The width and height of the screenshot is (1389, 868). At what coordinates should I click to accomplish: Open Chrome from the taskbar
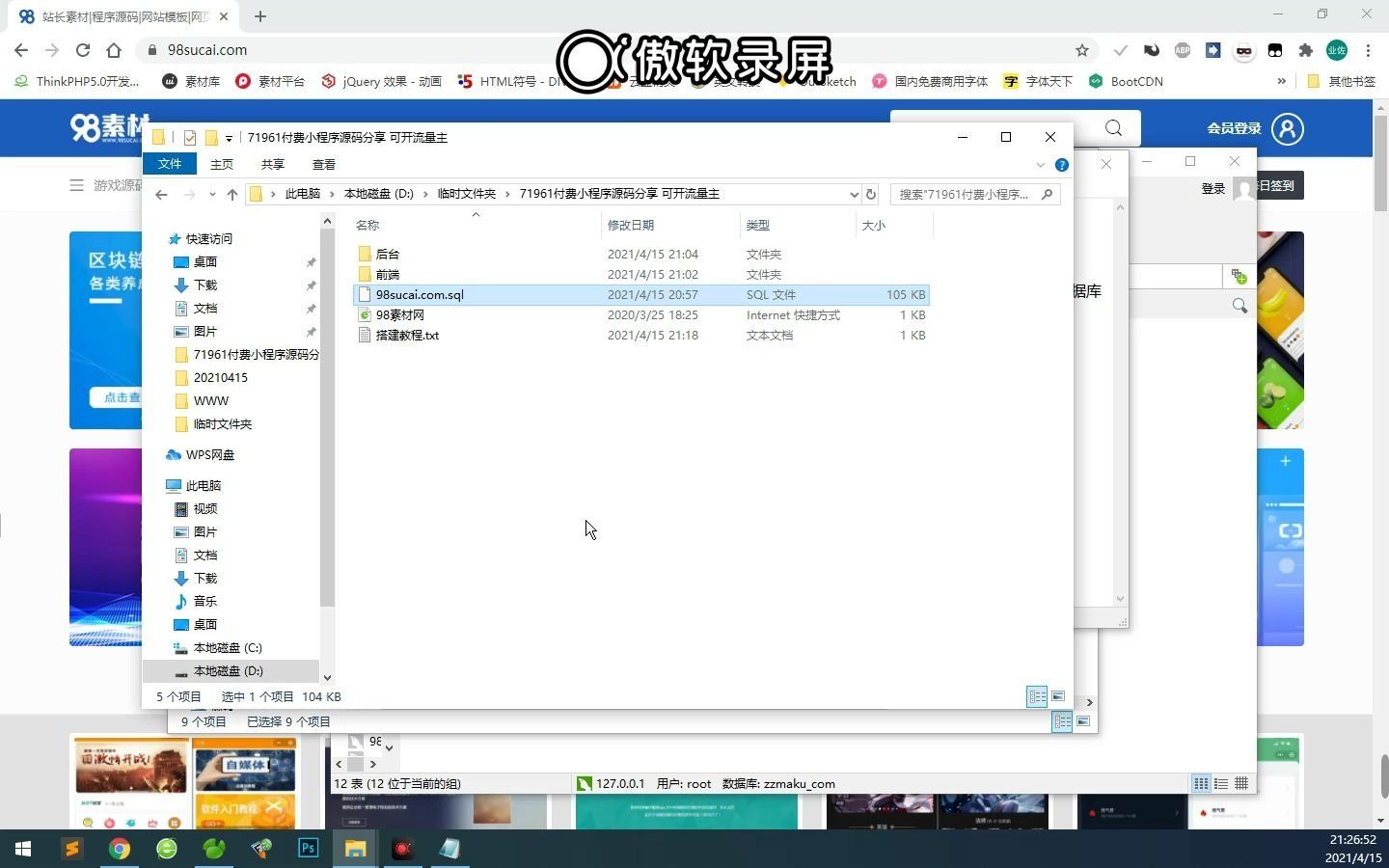click(x=120, y=849)
